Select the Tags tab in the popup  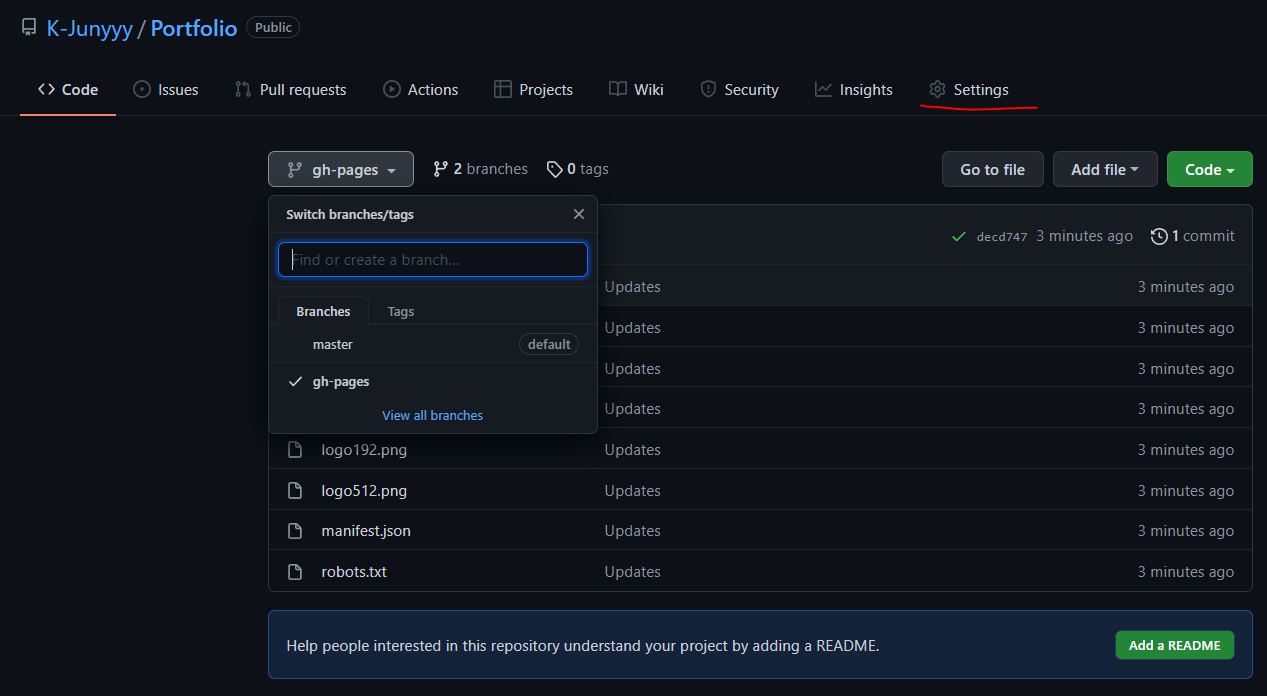coord(401,312)
